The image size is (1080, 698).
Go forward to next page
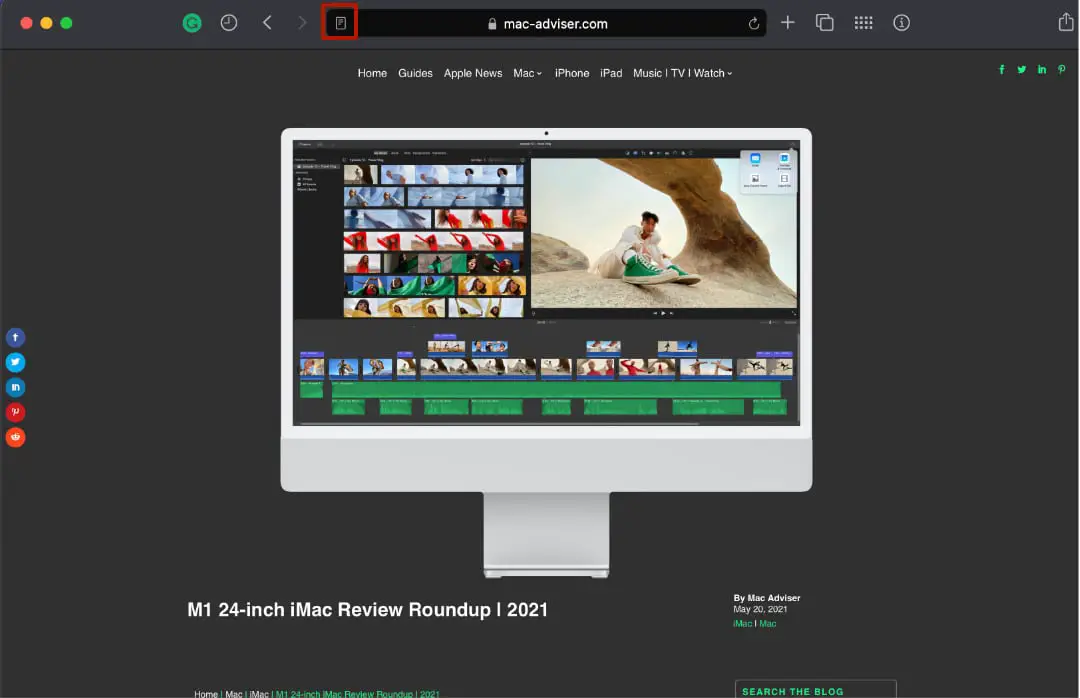302,23
